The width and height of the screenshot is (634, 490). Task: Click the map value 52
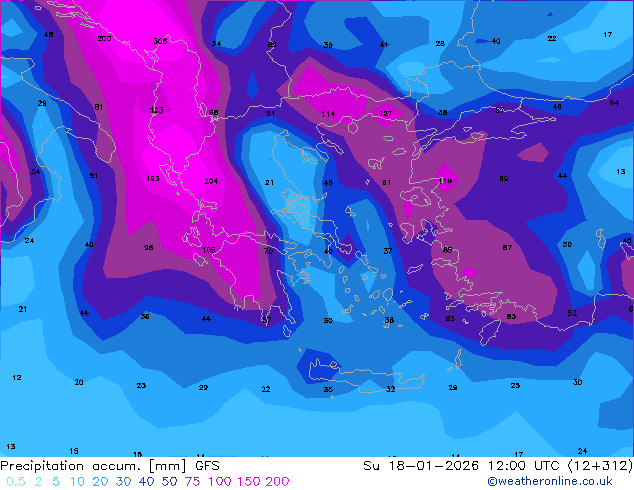tap(572, 313)
